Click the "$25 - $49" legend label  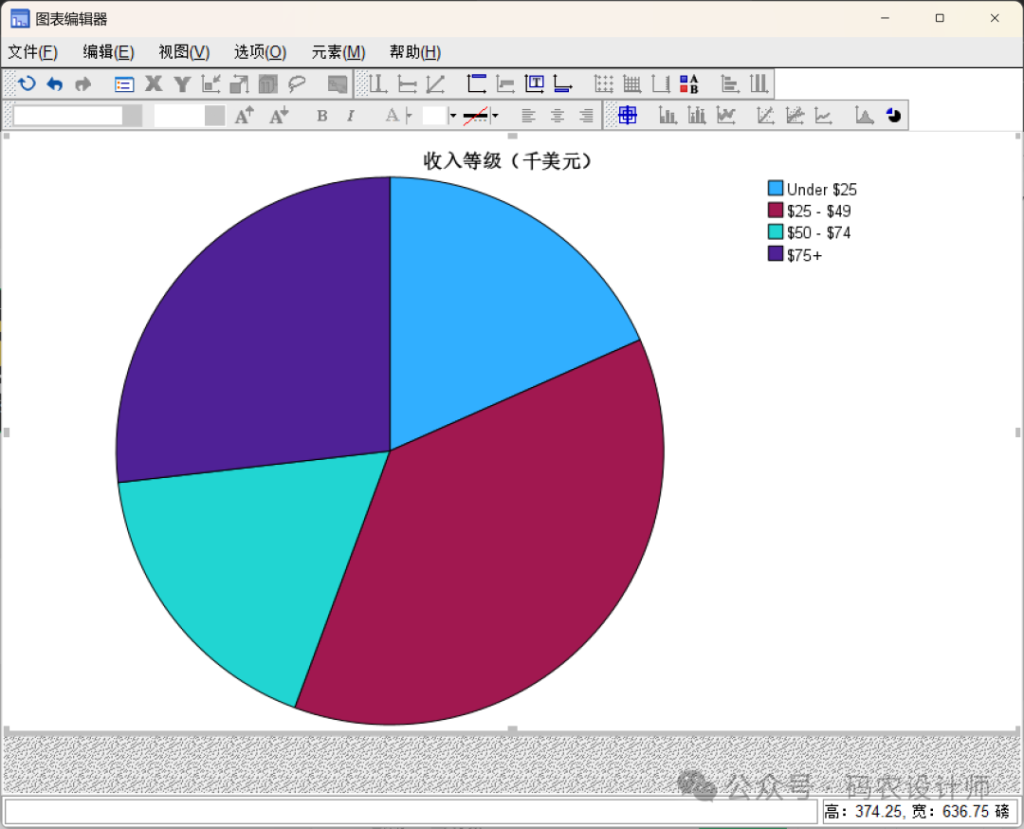tap(818, 211)
